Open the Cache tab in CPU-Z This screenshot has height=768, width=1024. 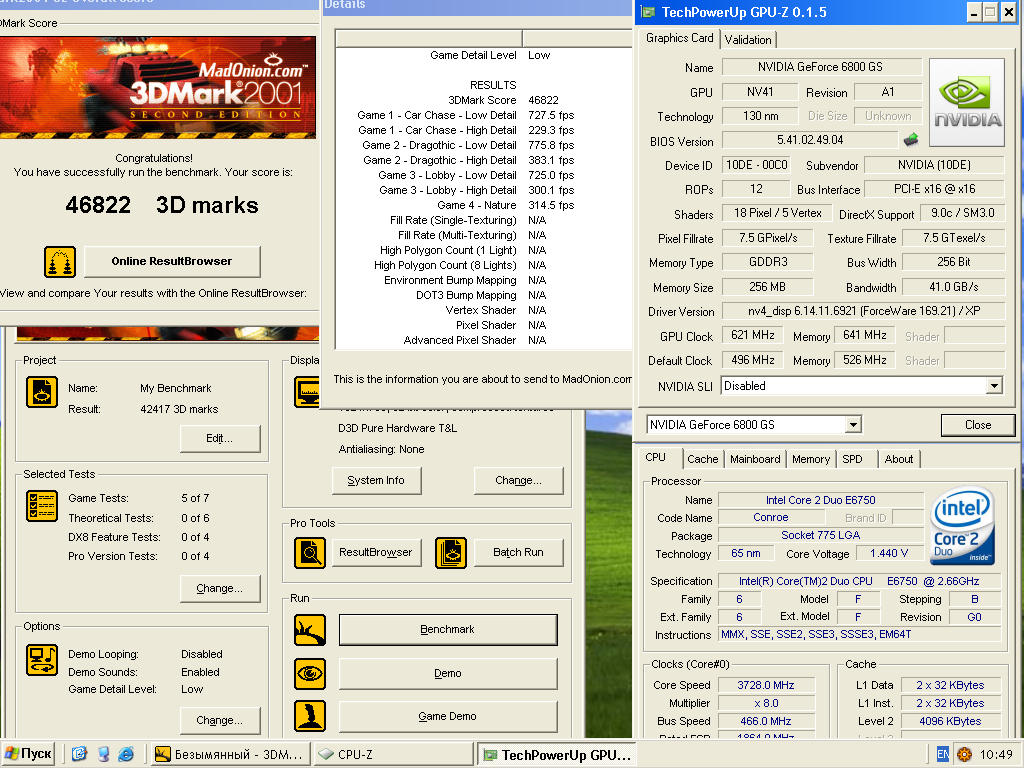[x=703, y=459]
